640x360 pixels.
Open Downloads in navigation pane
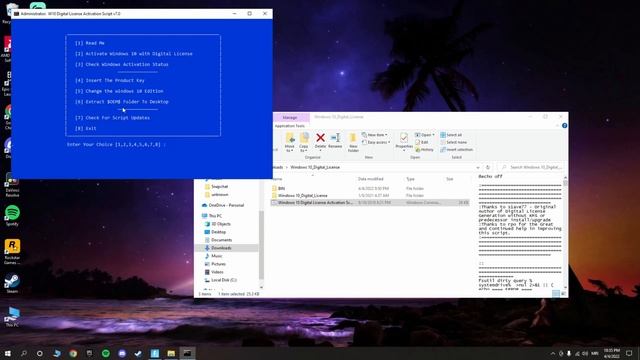[218, 248]
